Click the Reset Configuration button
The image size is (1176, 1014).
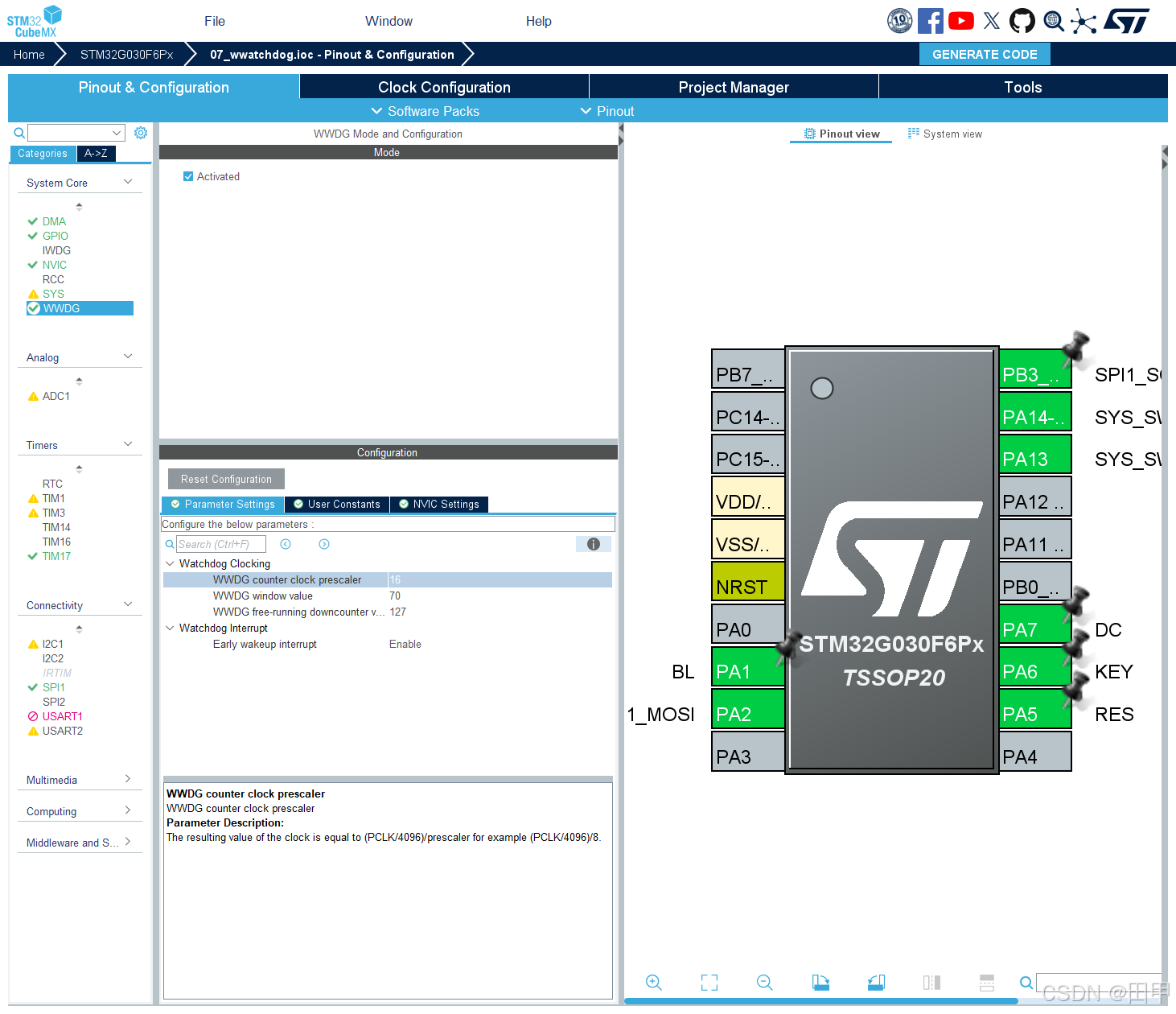[226, 479]
